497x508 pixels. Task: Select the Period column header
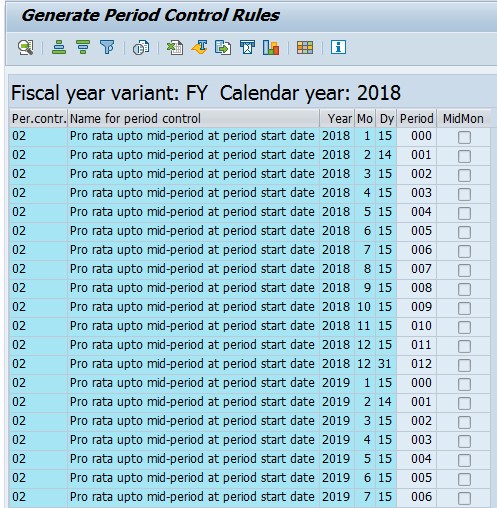pos(417,118)
